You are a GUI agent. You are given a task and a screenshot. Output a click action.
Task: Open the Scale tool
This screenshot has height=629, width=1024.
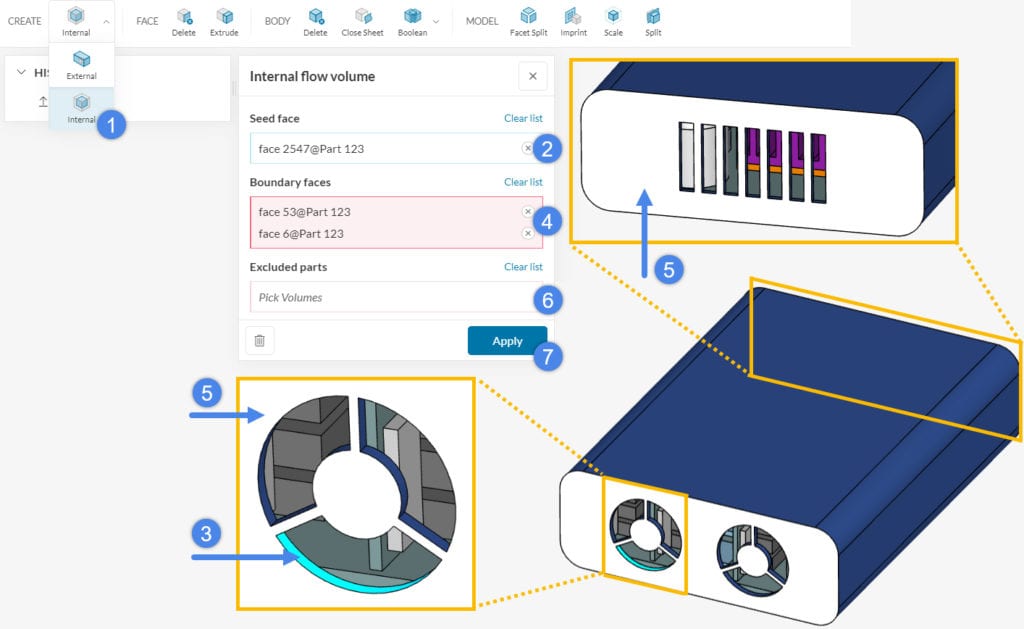coord(613,18)
